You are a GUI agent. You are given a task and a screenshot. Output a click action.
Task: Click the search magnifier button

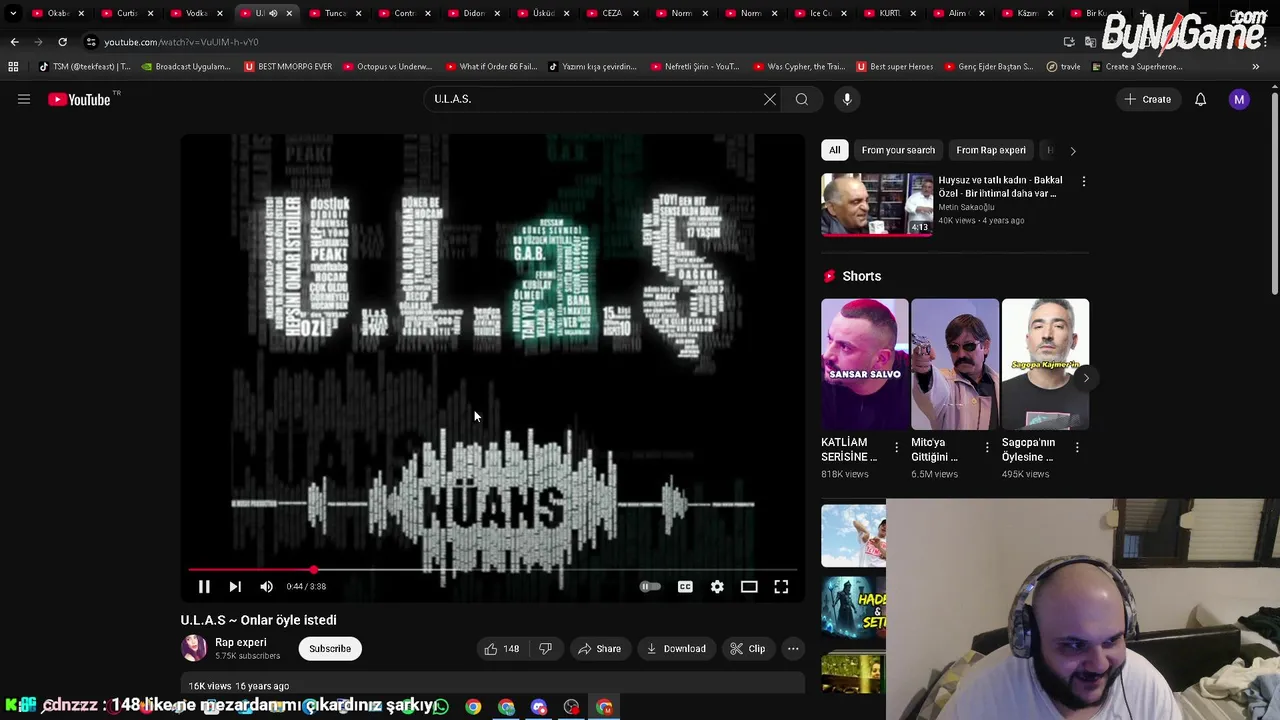(x=802, y=99)
